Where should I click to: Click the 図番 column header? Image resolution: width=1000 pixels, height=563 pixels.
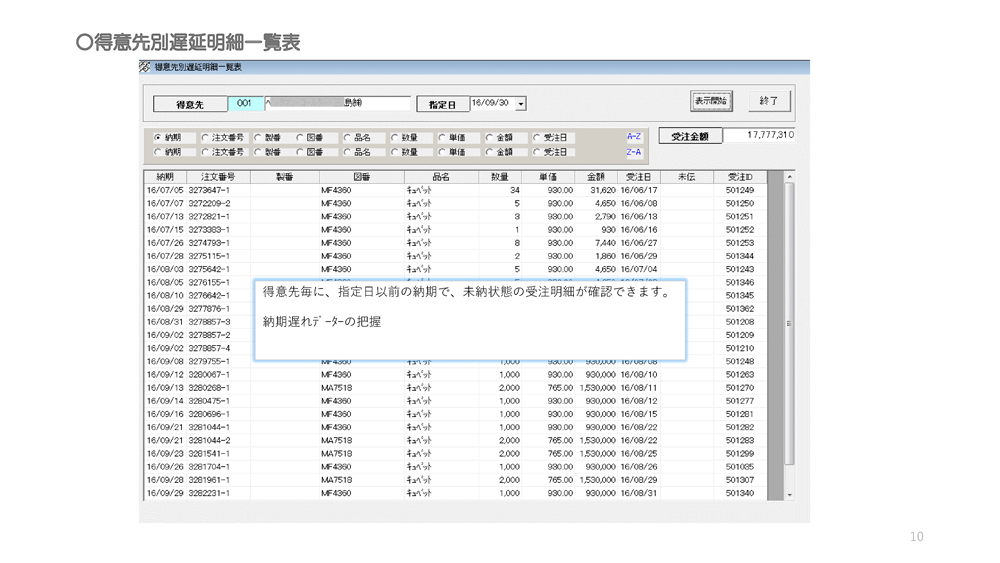362,177
